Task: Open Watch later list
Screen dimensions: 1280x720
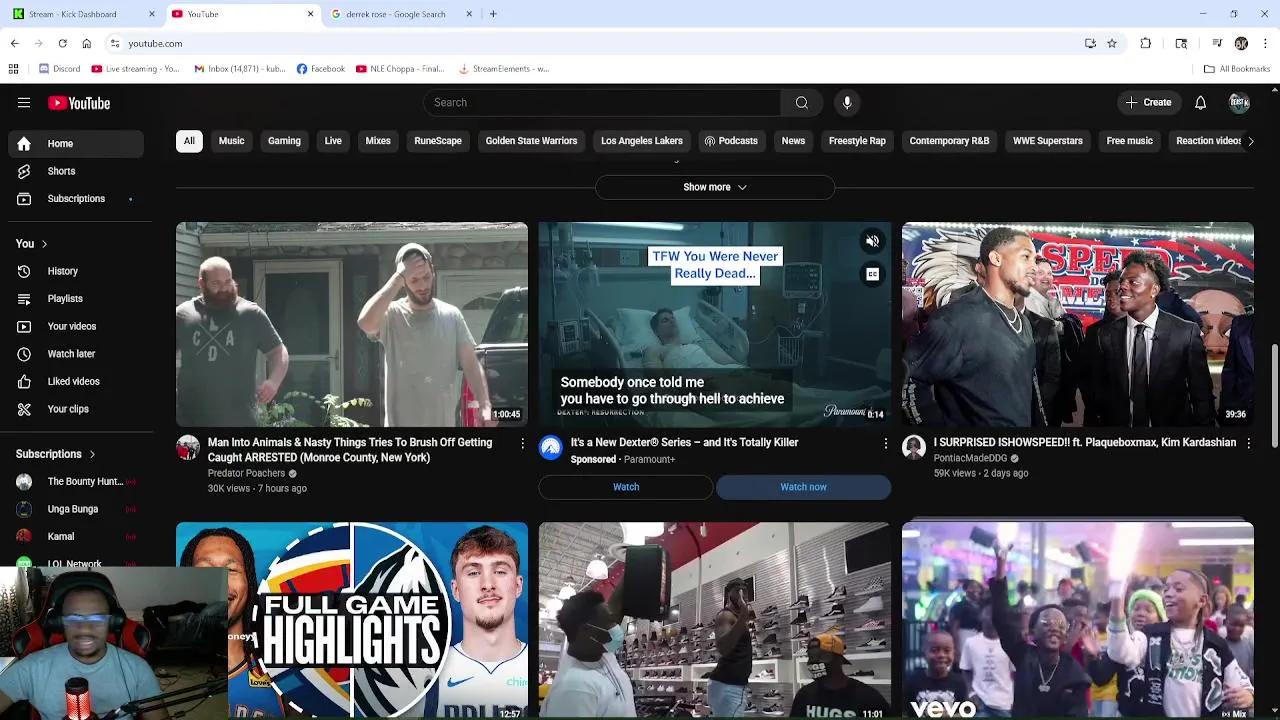Action: coord(76,354)
